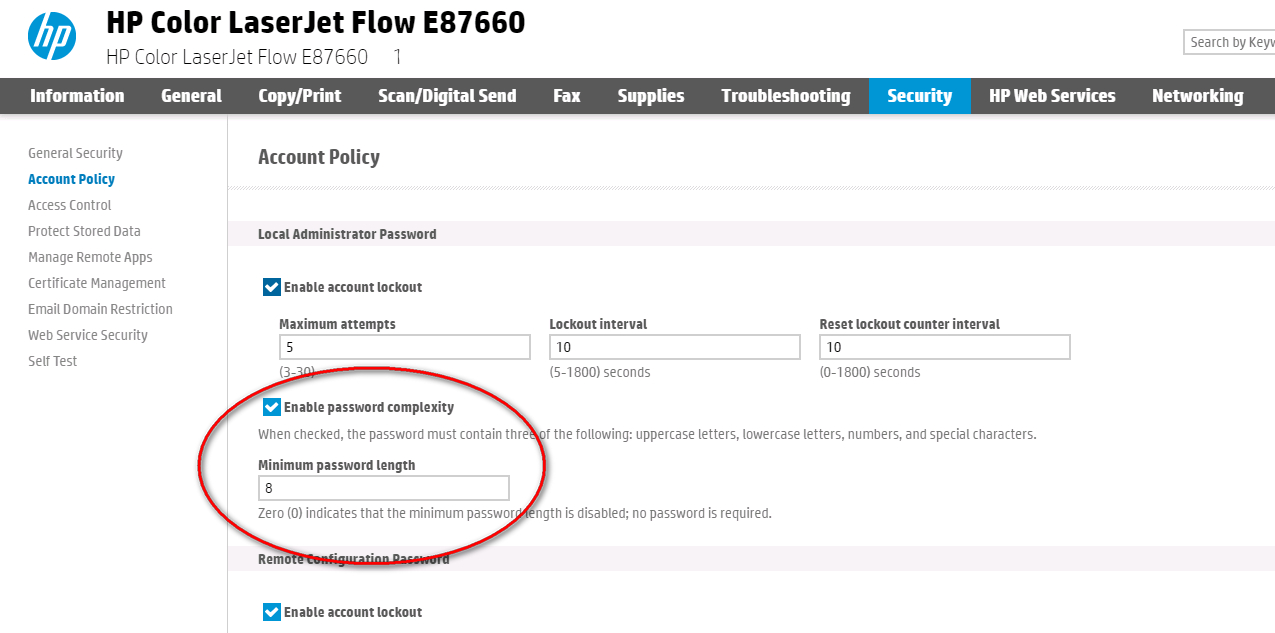This screenshot has height=633, width=1275.
Task: Go to Scan/Digital Send tab
Action: [x=447, y=96]
